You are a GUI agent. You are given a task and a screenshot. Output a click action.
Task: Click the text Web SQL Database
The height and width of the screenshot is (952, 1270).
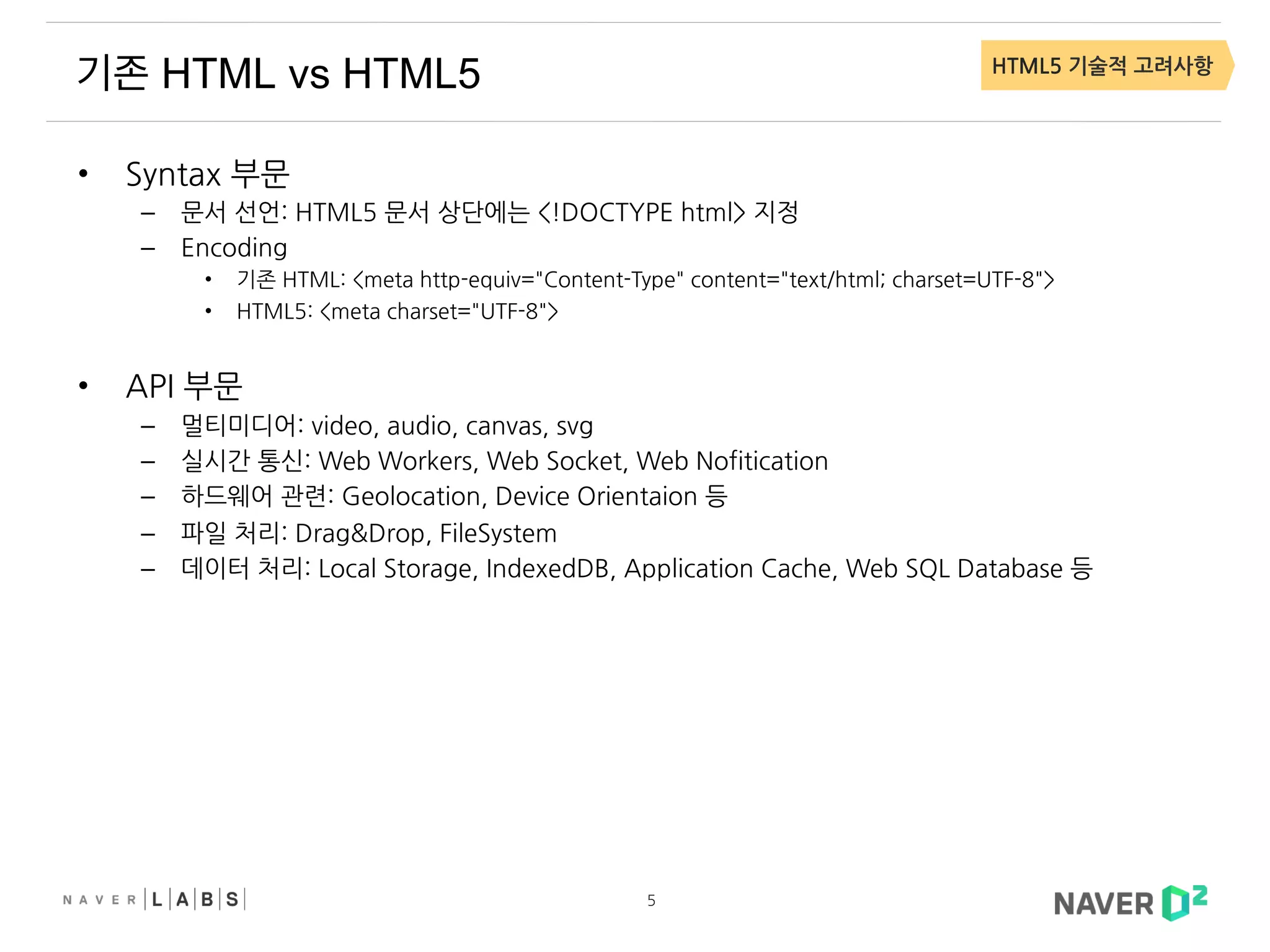coord(954,568)
